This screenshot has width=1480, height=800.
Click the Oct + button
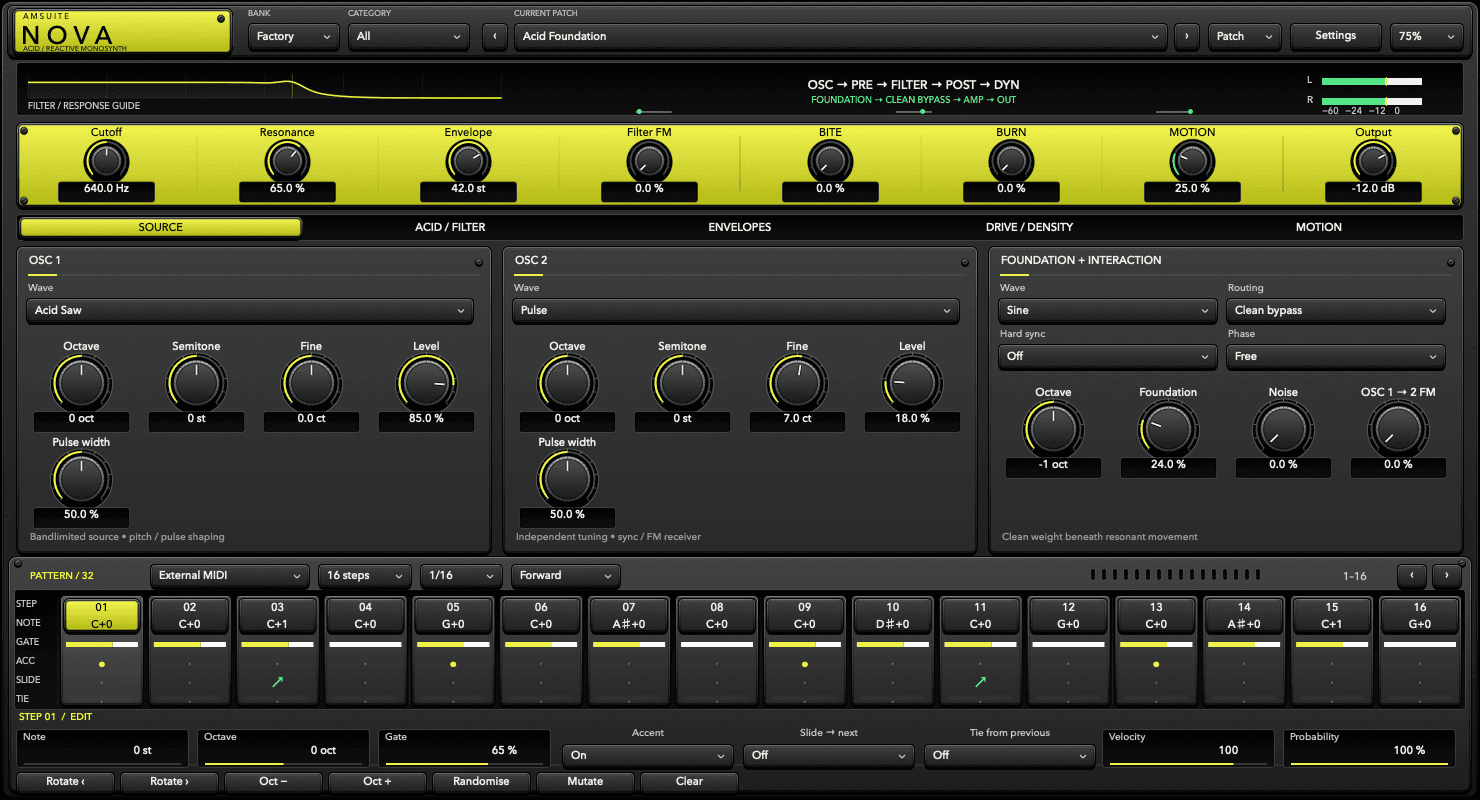[377, 781]
